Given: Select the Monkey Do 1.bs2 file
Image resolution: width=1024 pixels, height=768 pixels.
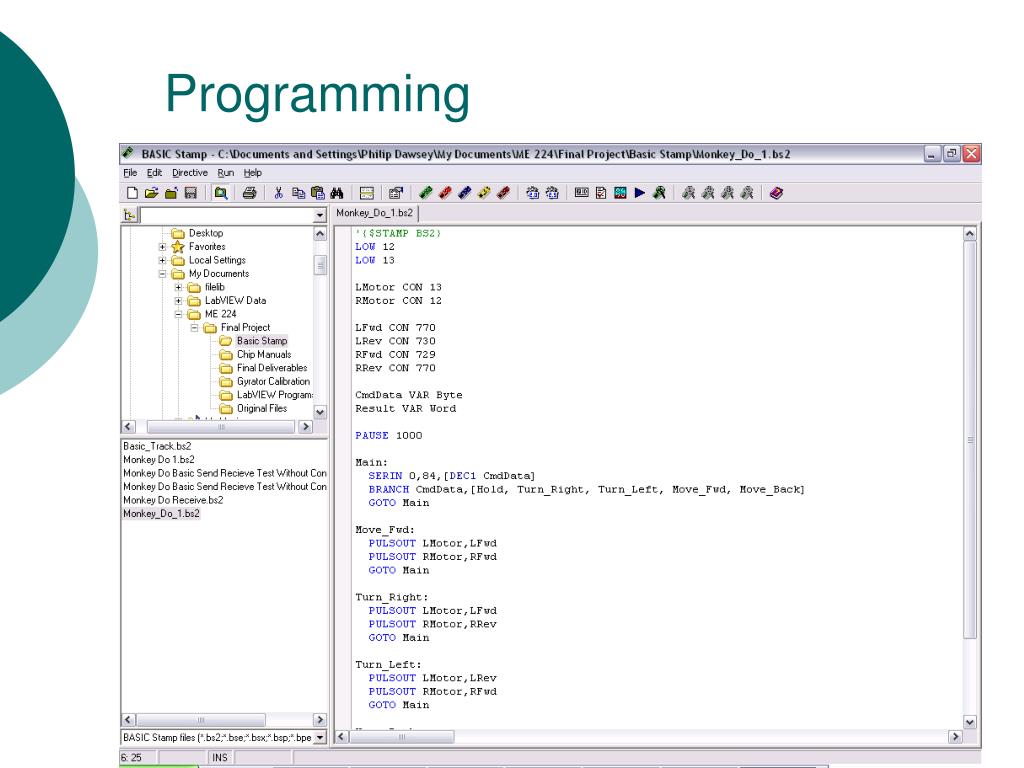Looking at the screenshot, I should click(x=159, y=460).
